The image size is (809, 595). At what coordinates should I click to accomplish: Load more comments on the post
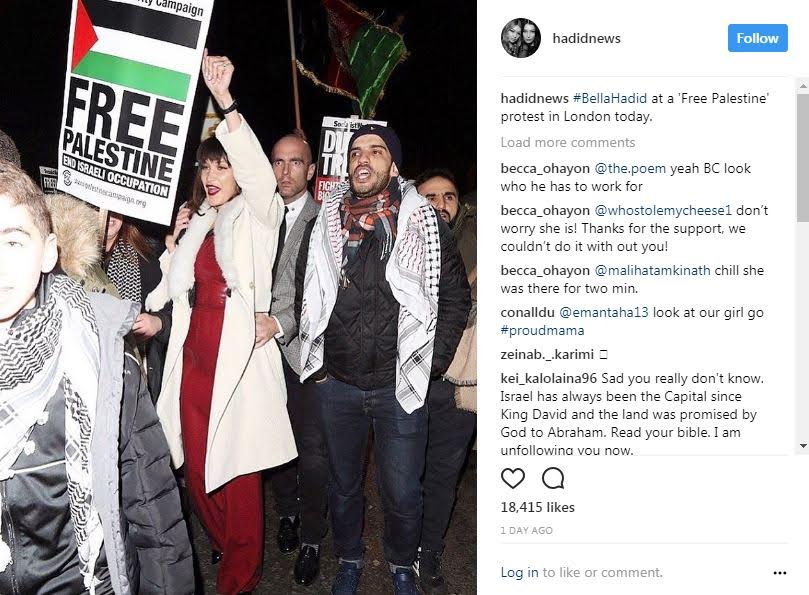pos(568,142)
